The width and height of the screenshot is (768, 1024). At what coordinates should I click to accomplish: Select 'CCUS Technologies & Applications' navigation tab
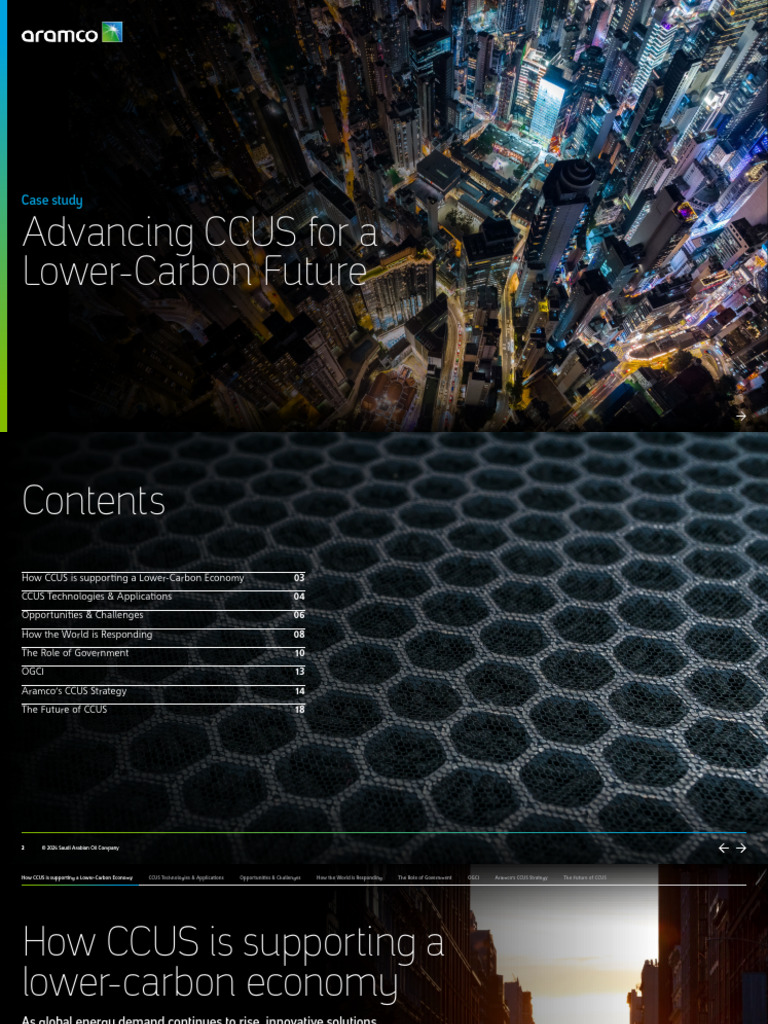[186, 878]
